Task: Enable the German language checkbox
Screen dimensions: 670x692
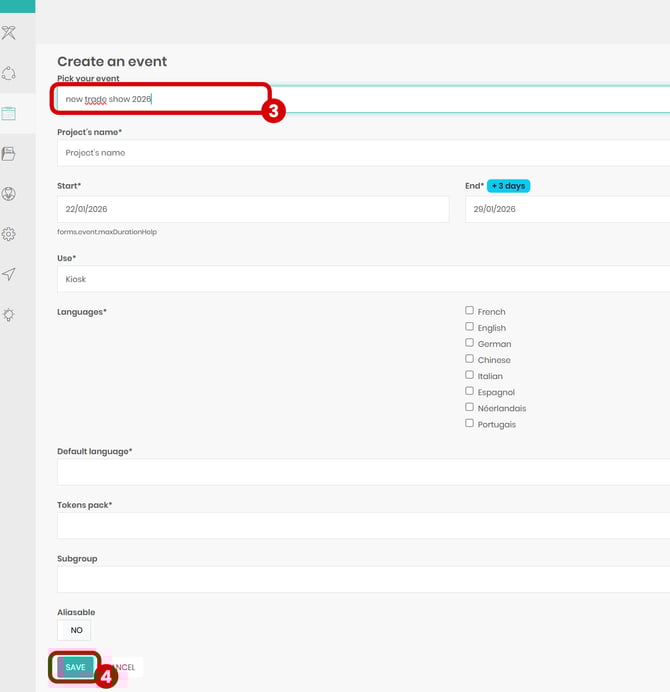Action: tap(469, 343)
